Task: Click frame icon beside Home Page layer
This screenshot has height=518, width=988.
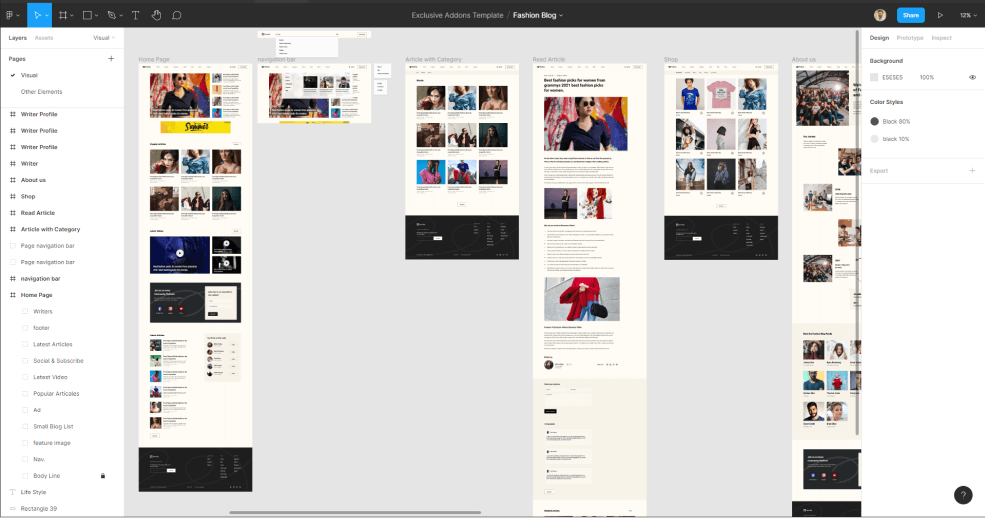Action: pos(13,295)
